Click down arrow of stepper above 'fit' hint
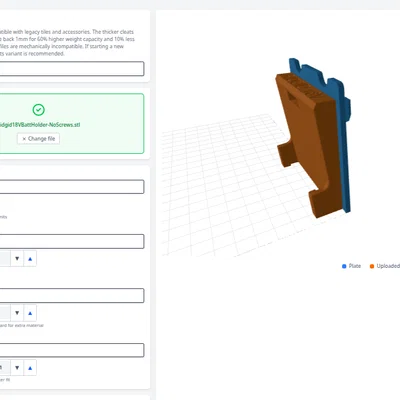This screenshot has height=400, width=400. point(17,368)
